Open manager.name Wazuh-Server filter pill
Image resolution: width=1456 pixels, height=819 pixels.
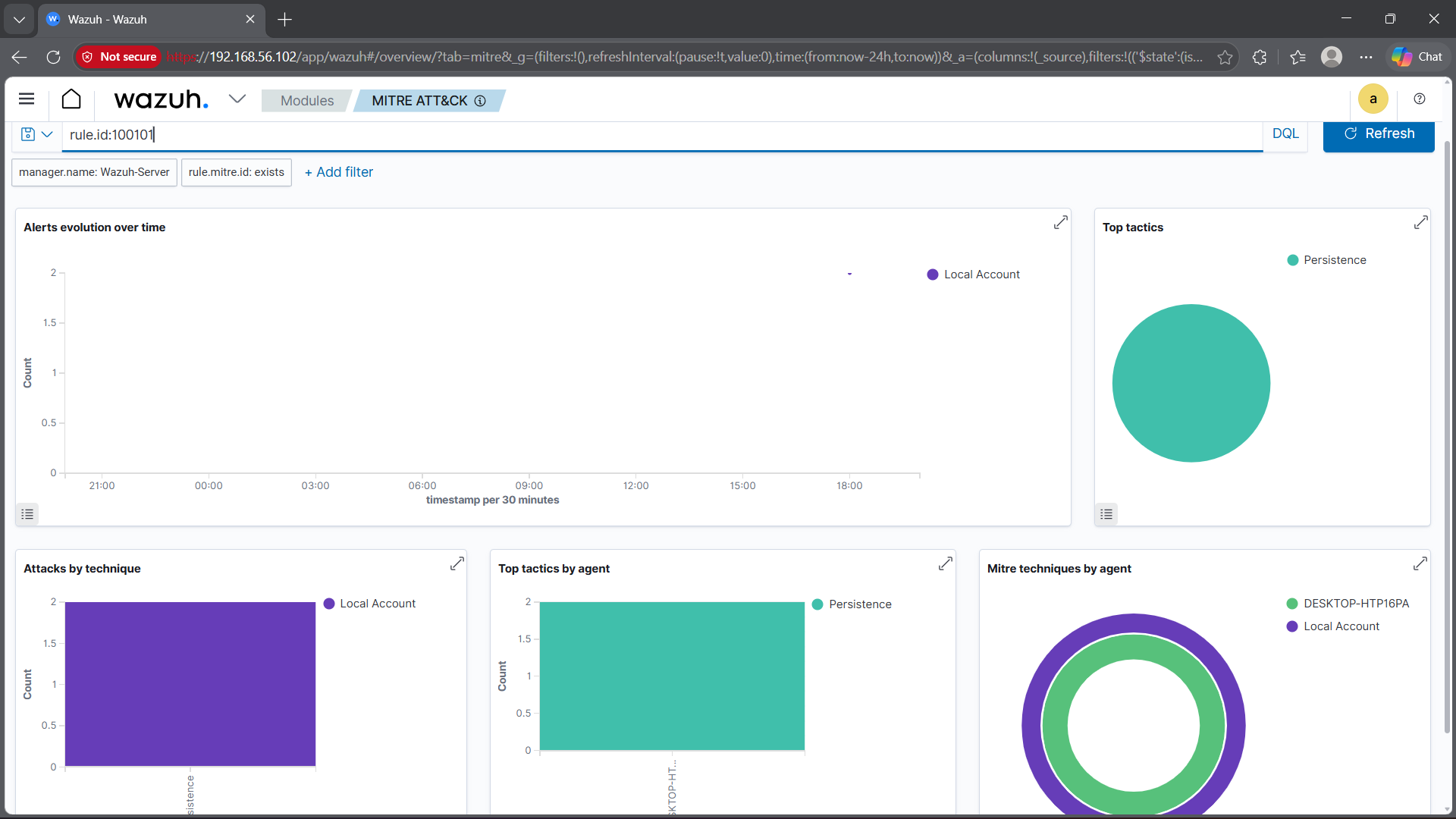click(x=94, y=172)
